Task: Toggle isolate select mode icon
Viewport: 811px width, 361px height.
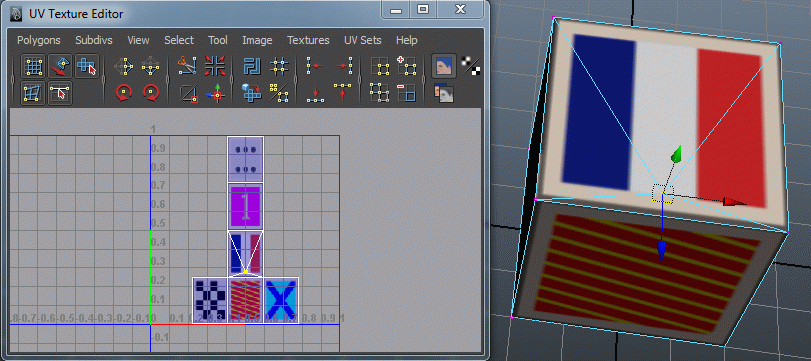Action: tap(380, 66)
